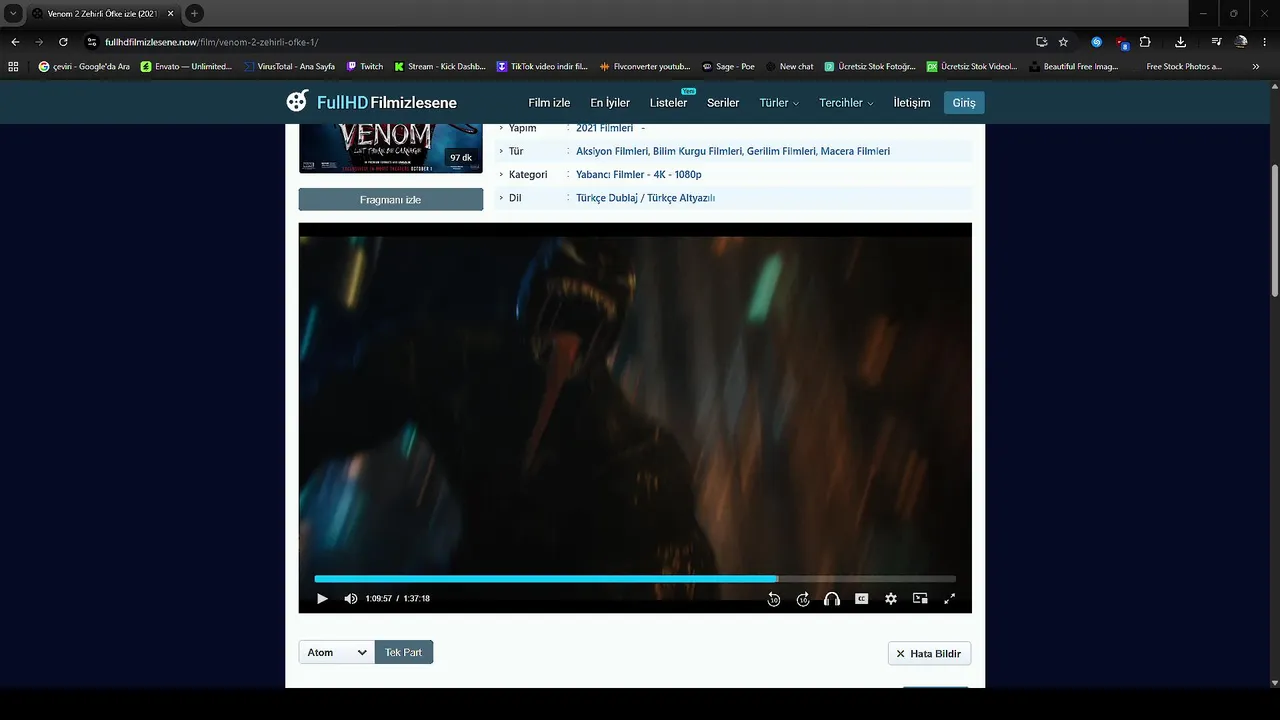Open the Atom source dropdown
Viewport: 1280px width, 720px height.
[337, 653]
